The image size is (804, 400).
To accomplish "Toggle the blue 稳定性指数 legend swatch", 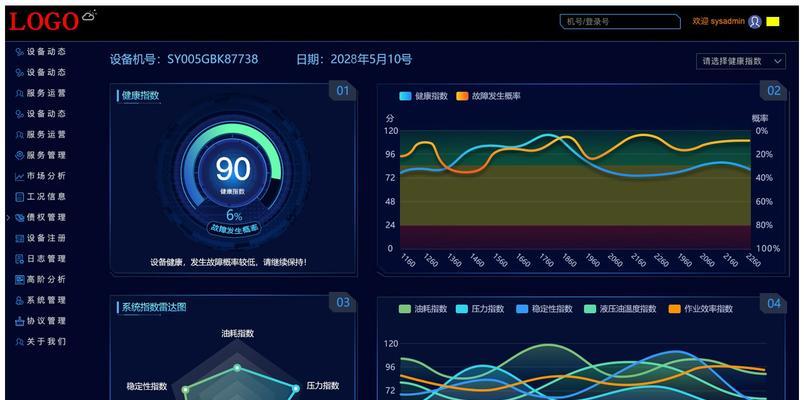I will pos(522,309).
